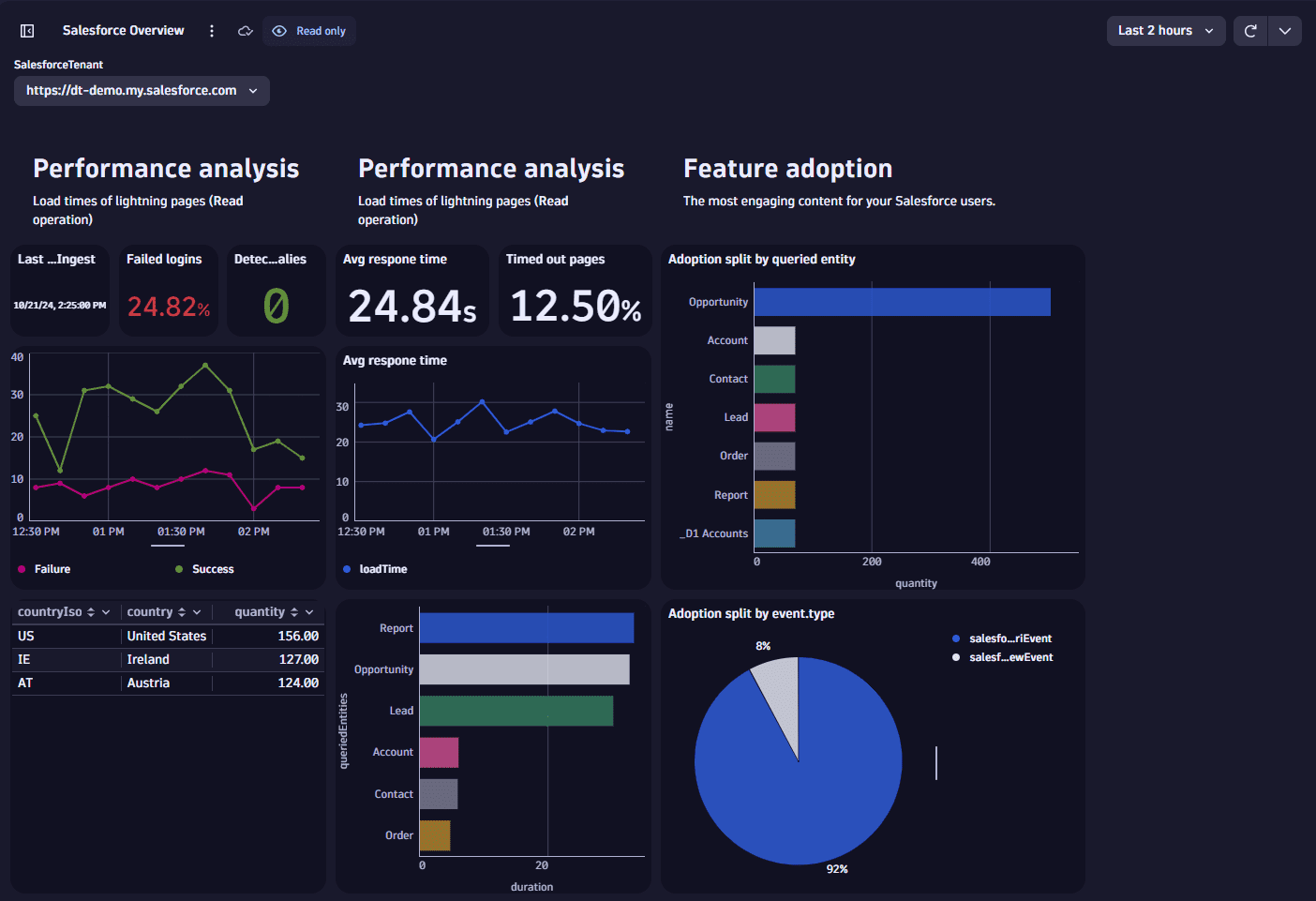Viewport: 1316px width, 901px height.
Task: Click the Failed logins 24.82% value
Action: point(169,307)
